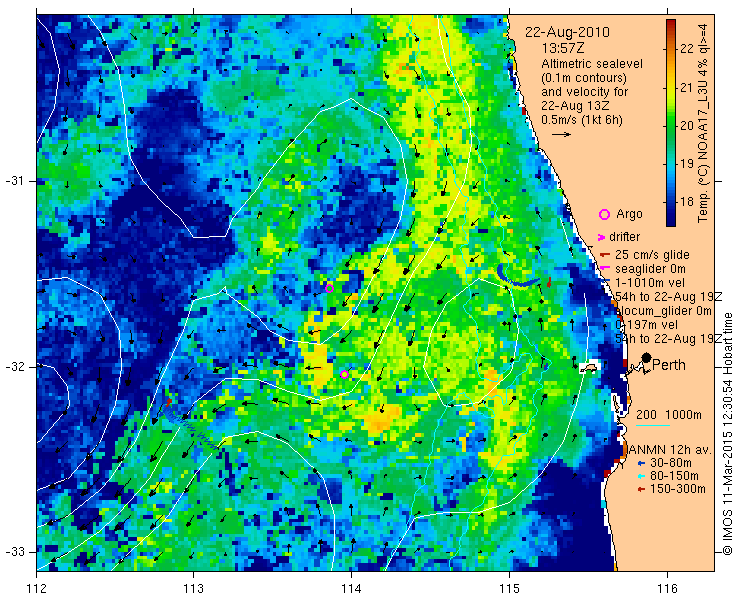Click the vertical 'Temp. (°C) NOAA17_L3U' colorbar title
740x600 pixels.
pyautogui.click(x=703, y=123)
